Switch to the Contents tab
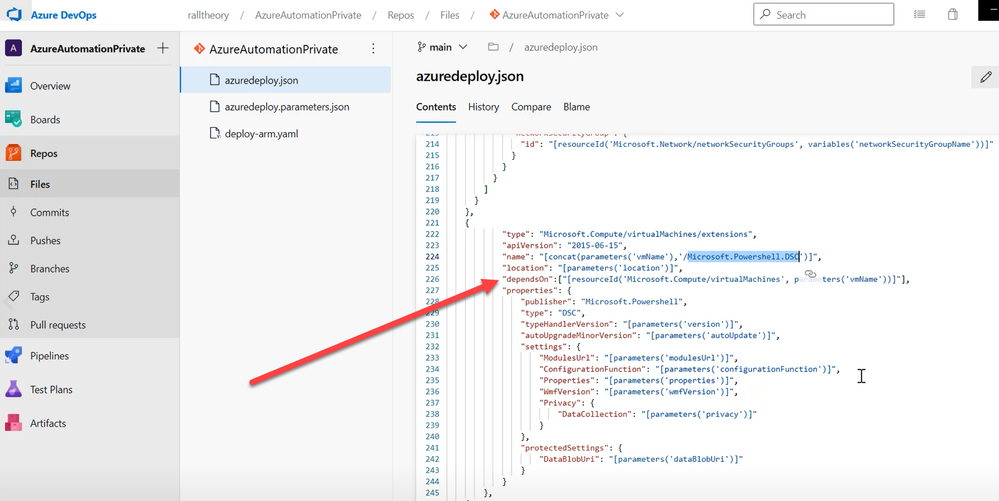999x501 pixels. (436, 107)
